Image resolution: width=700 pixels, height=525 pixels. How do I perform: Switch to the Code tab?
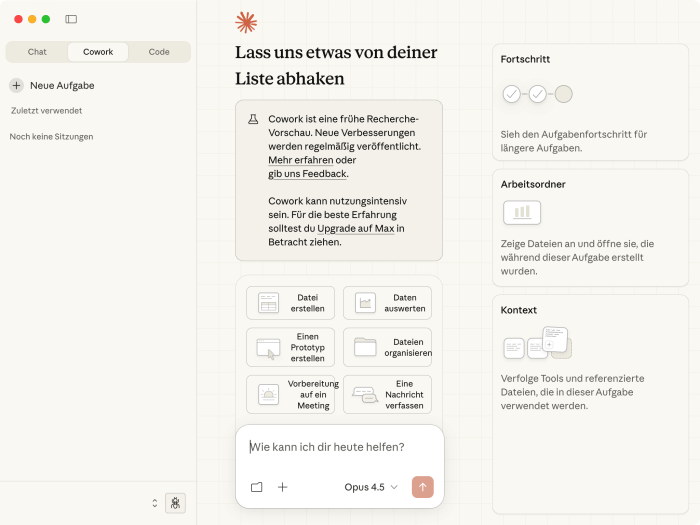[x=159, y=52]
